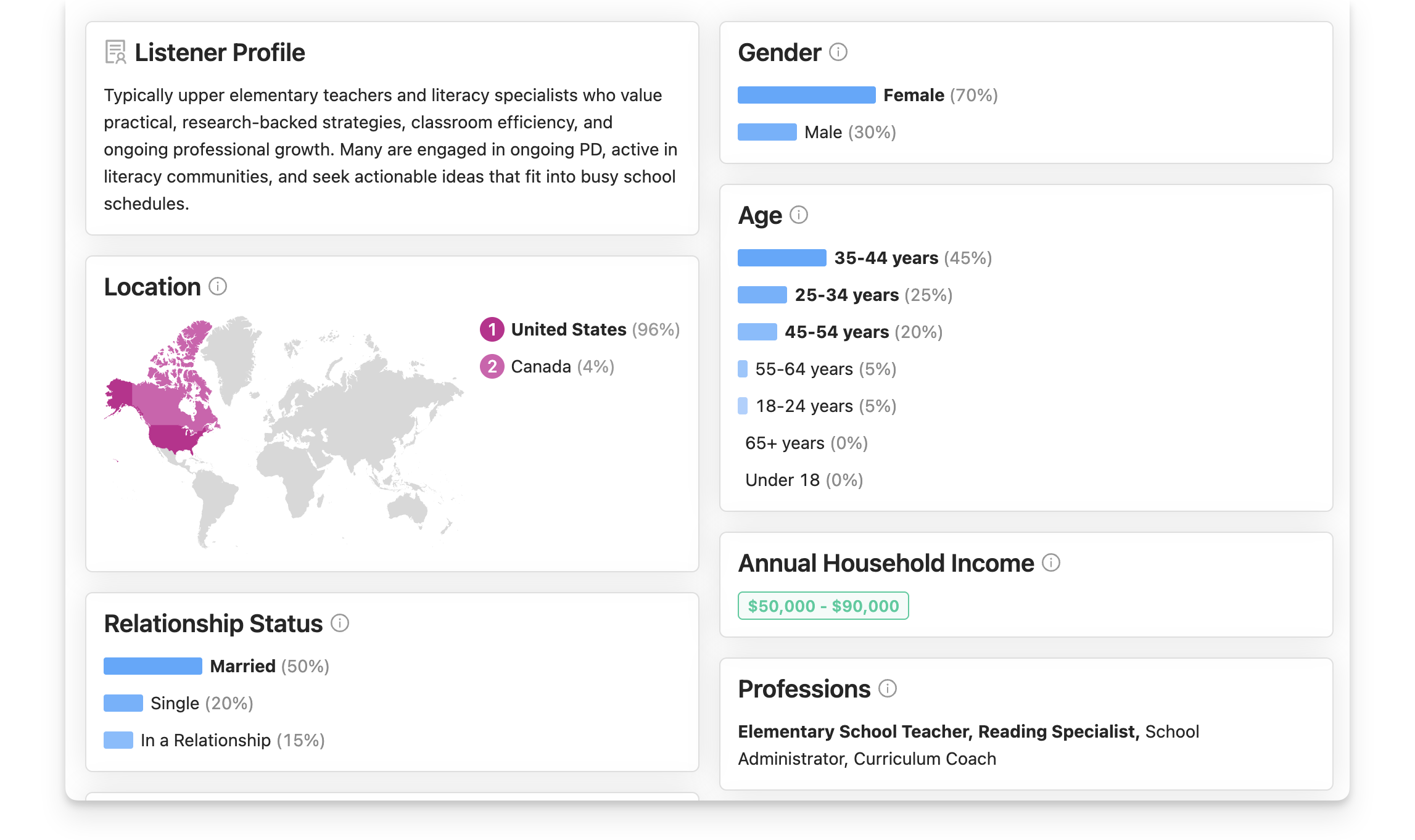Select the $50,000 - $90,000 income tag

coord(823,606)
